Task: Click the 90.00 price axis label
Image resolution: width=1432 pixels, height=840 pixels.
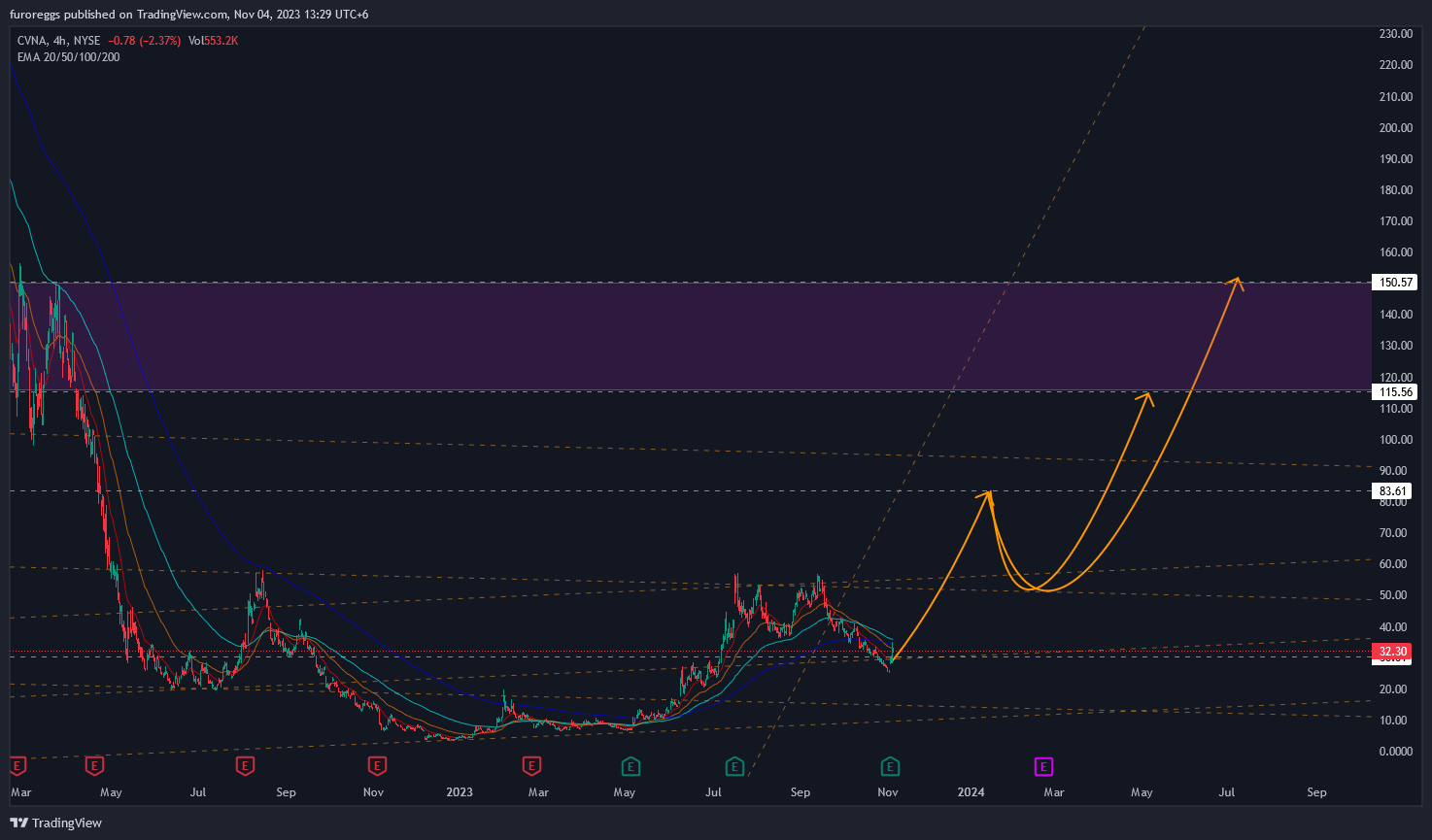Action: coord(1395,470)
